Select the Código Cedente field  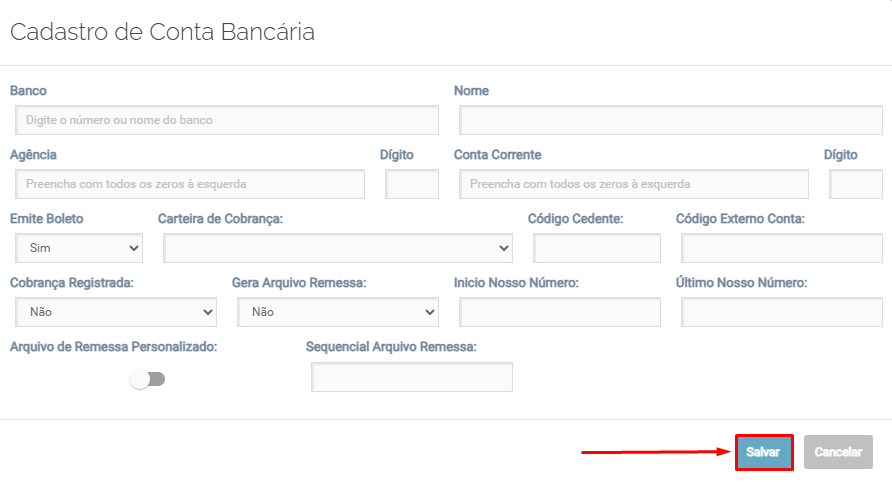coord(597,248)
